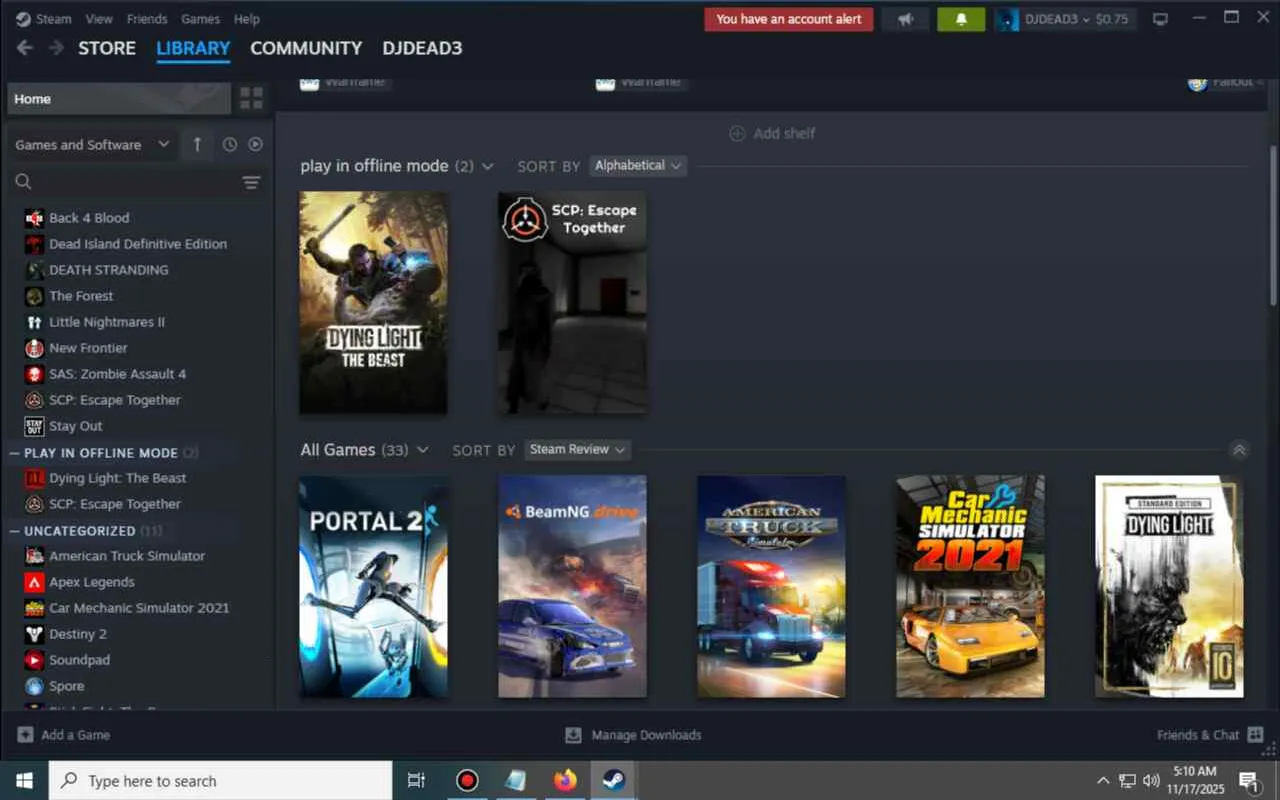Screen dimensions: 1280x800
Task: Click the Add shelf plus icon
Action: click(737, 133)
